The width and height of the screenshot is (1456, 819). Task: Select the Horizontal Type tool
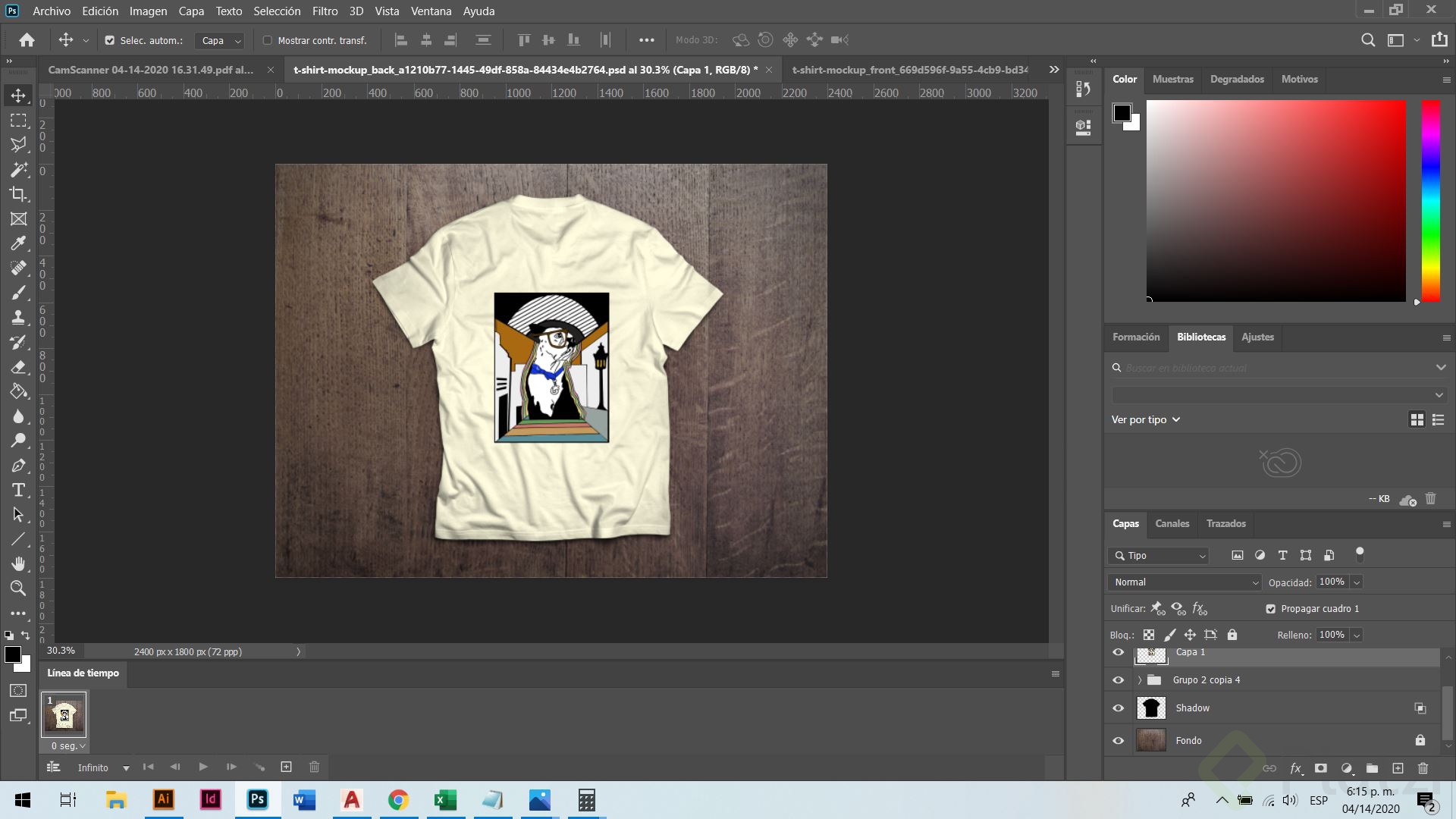coord(18,490)
